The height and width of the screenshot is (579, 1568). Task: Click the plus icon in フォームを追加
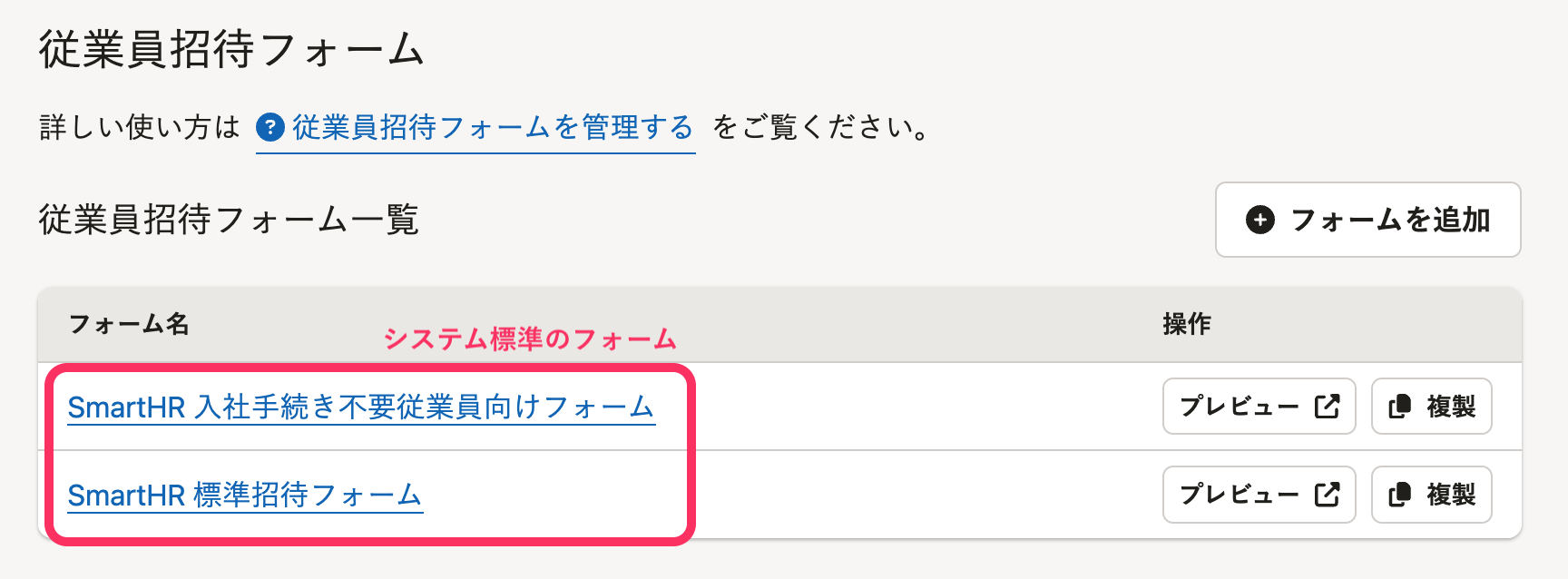1259,220
